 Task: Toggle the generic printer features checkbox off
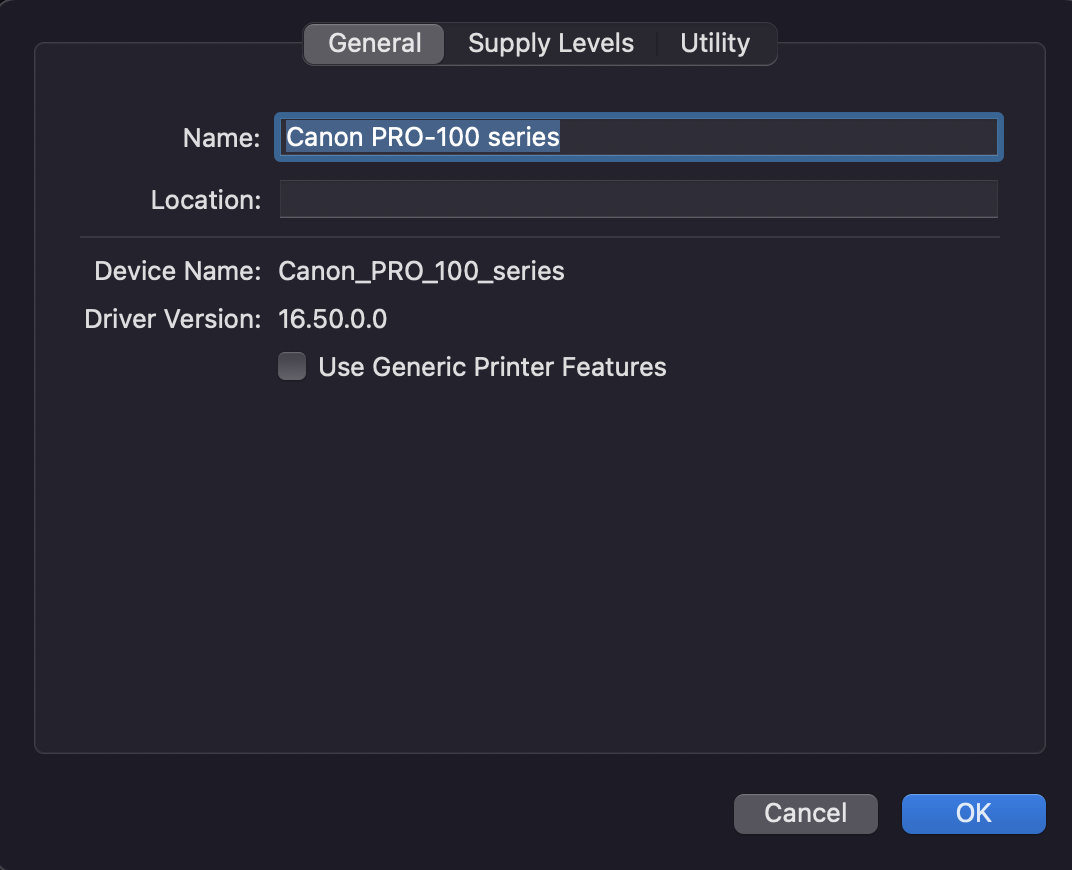point(291,366)
